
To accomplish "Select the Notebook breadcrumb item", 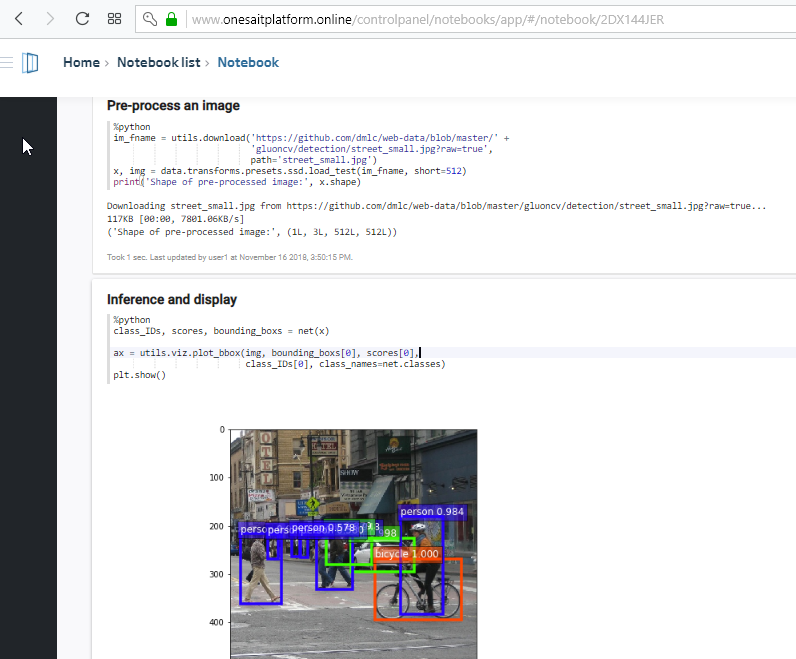I will tap(248, 62).
